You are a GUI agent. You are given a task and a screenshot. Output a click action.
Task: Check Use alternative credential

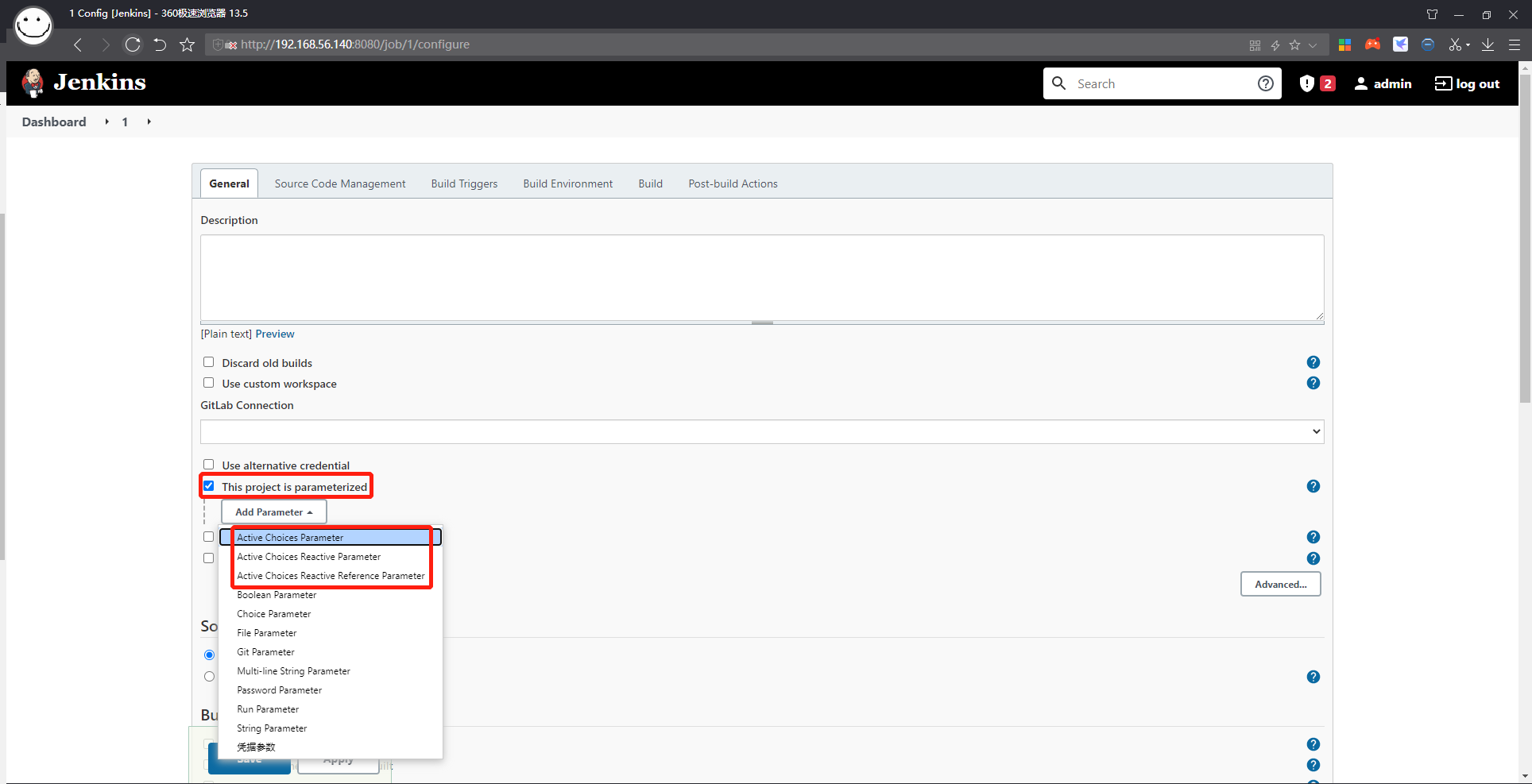tap(208, 465)
